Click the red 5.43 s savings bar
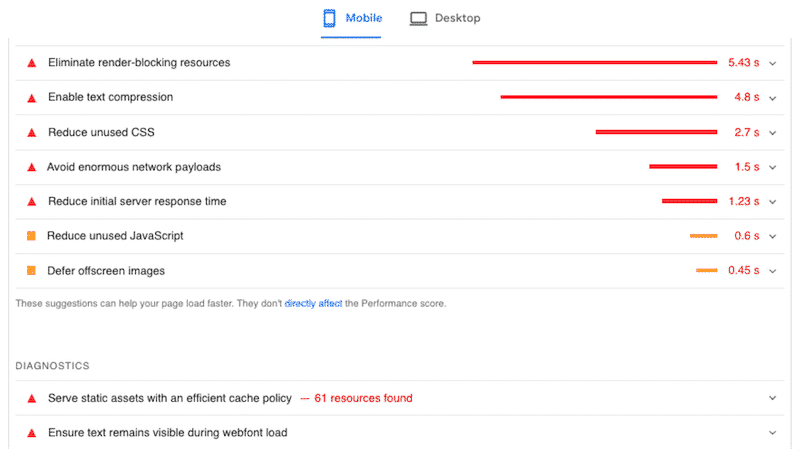The image size is (800, 451). click(594, 63)
